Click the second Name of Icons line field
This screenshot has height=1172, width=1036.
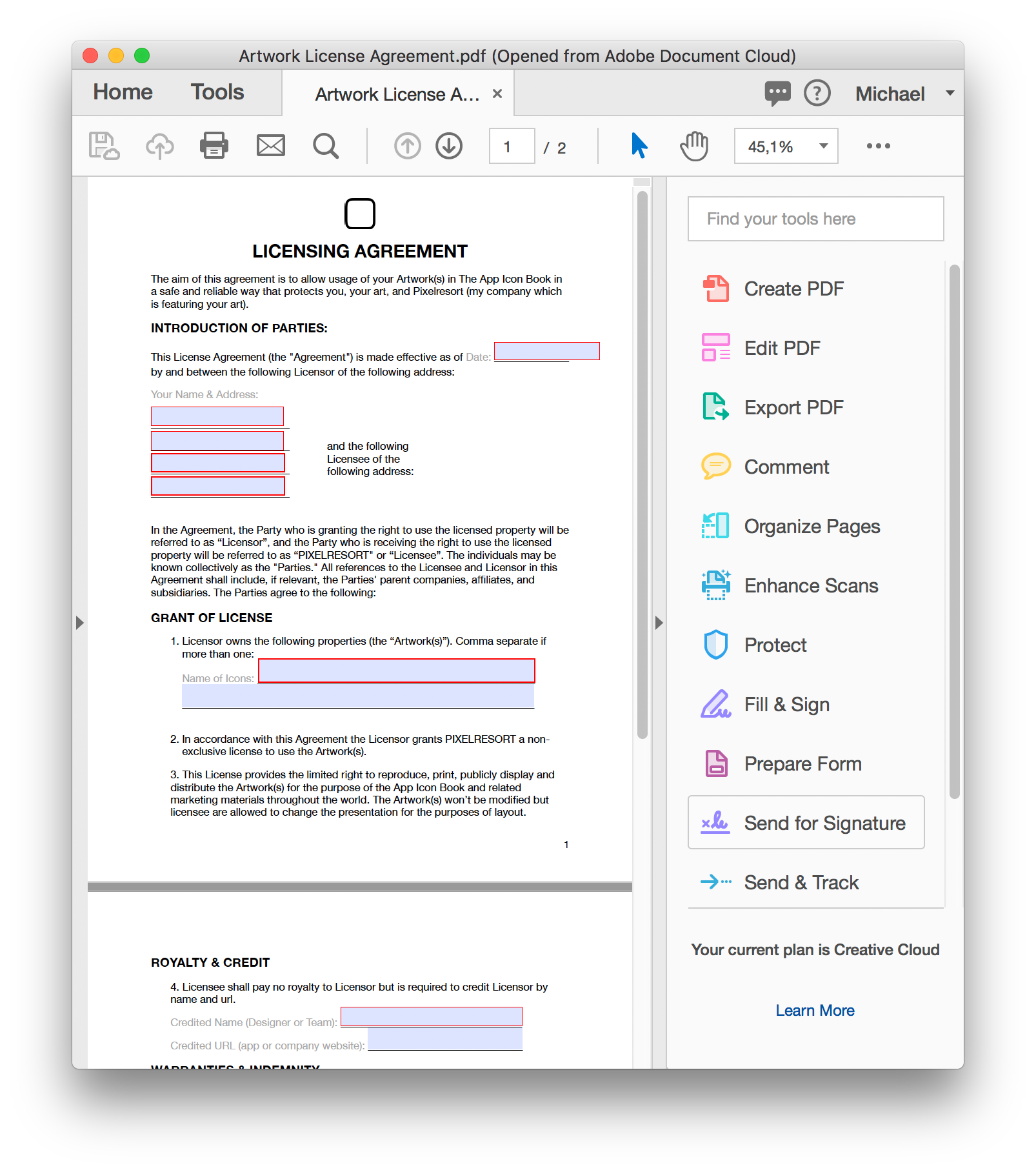[358, 696]
